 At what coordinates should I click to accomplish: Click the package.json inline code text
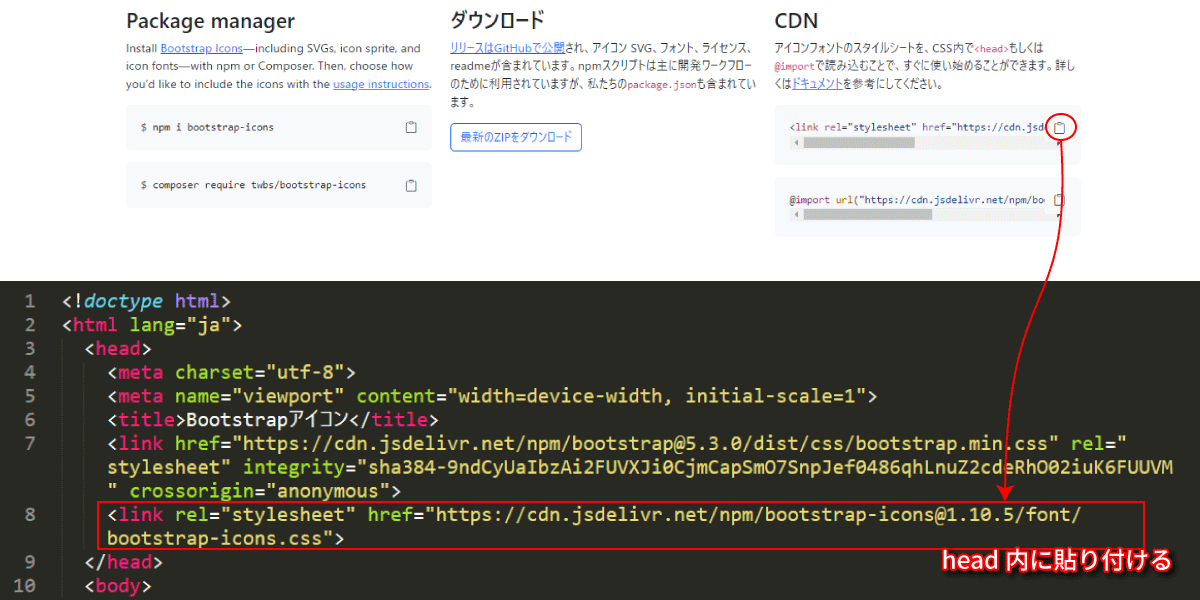[x=660, y=84]
